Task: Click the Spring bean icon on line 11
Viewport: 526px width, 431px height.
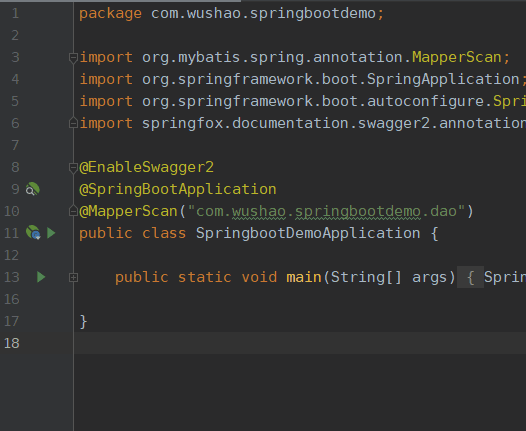Action: tap(33, 232)
